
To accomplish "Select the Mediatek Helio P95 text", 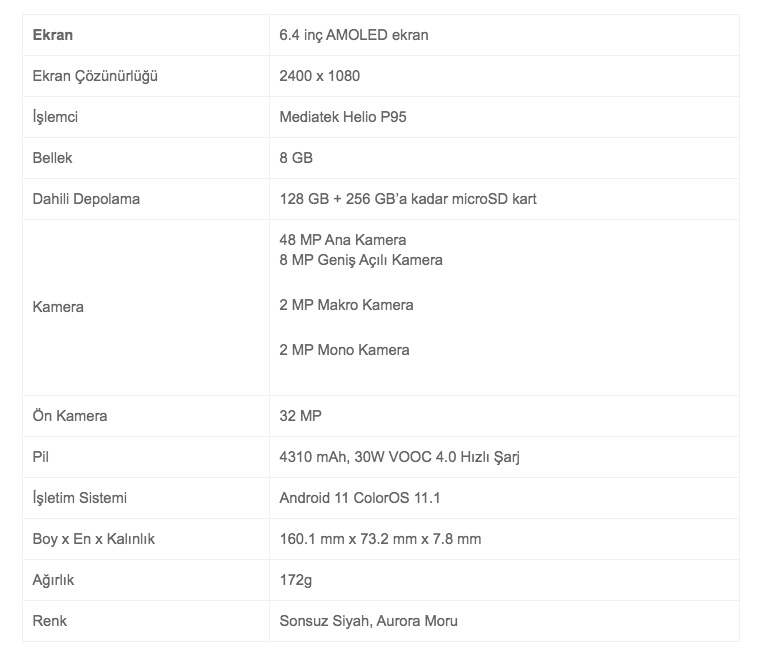I will pyautogui.click(x=343, y=117).
